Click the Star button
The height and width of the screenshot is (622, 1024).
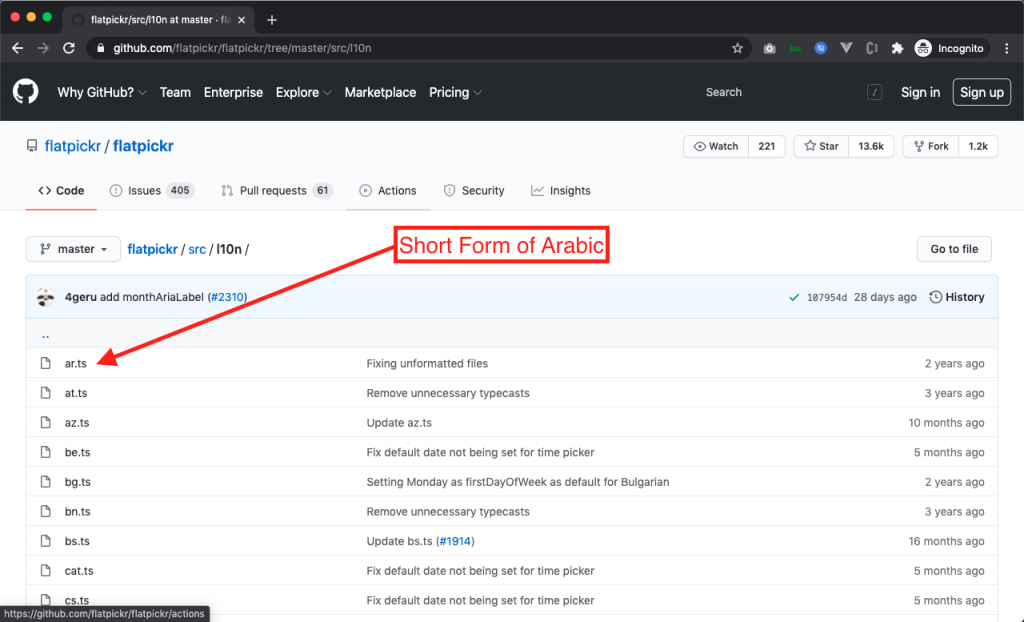click(x=821, y=146)
